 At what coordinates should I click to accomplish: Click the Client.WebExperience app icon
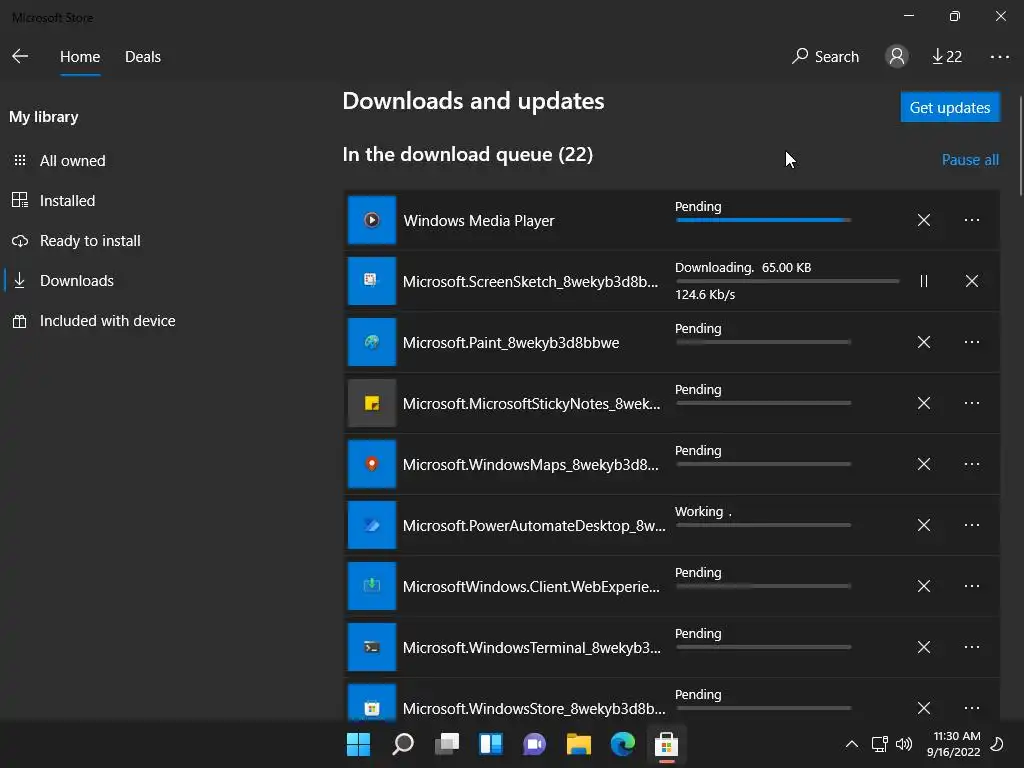click(x=372, y=586)
